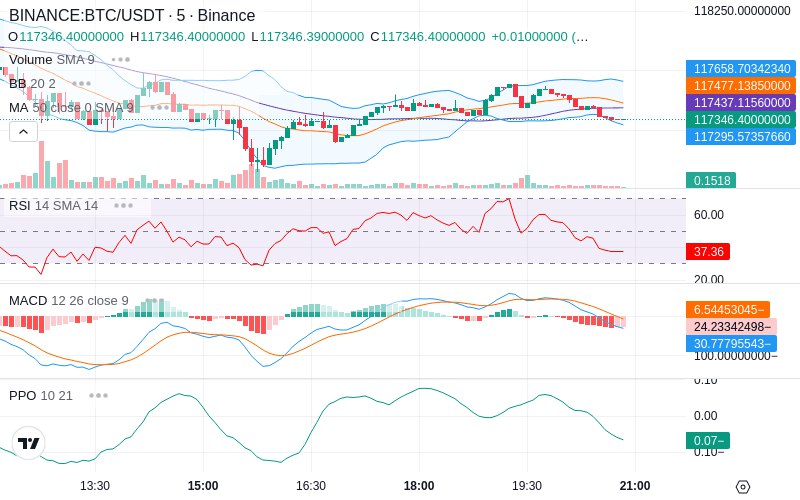Image resolution: width=800 pixels, height=500 pixels.
Task: Click the open price value O117346.40
Action: coord(66,37)
